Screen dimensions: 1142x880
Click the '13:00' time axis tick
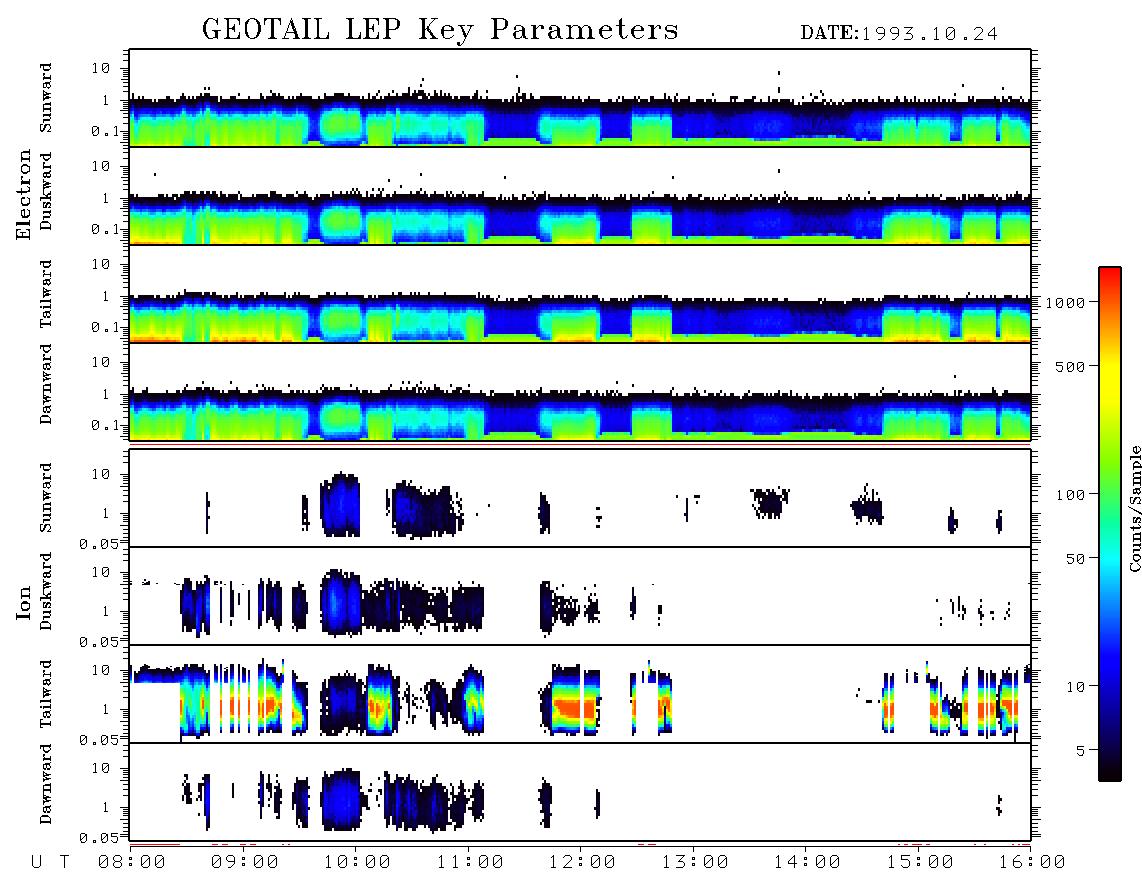point(695,862)
